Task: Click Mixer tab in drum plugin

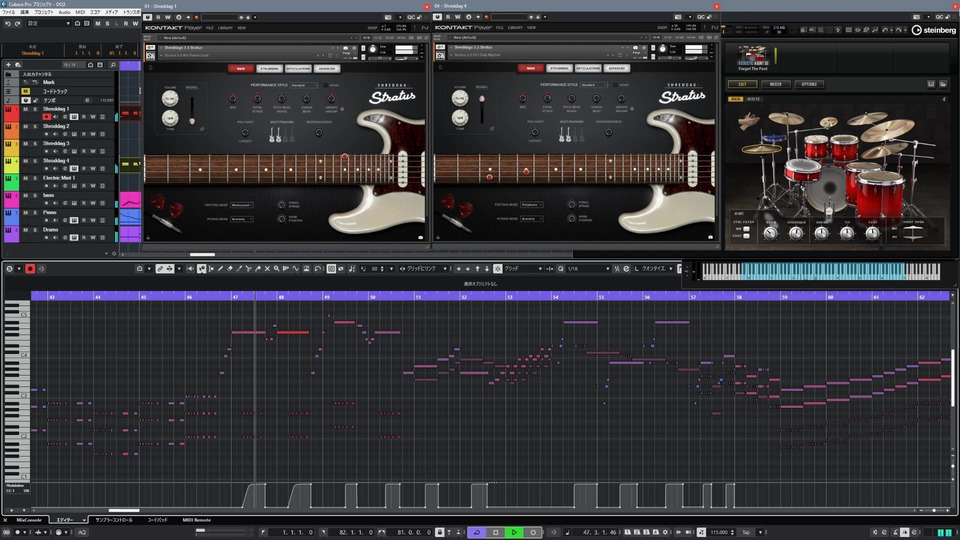Action: coord(776,84)
